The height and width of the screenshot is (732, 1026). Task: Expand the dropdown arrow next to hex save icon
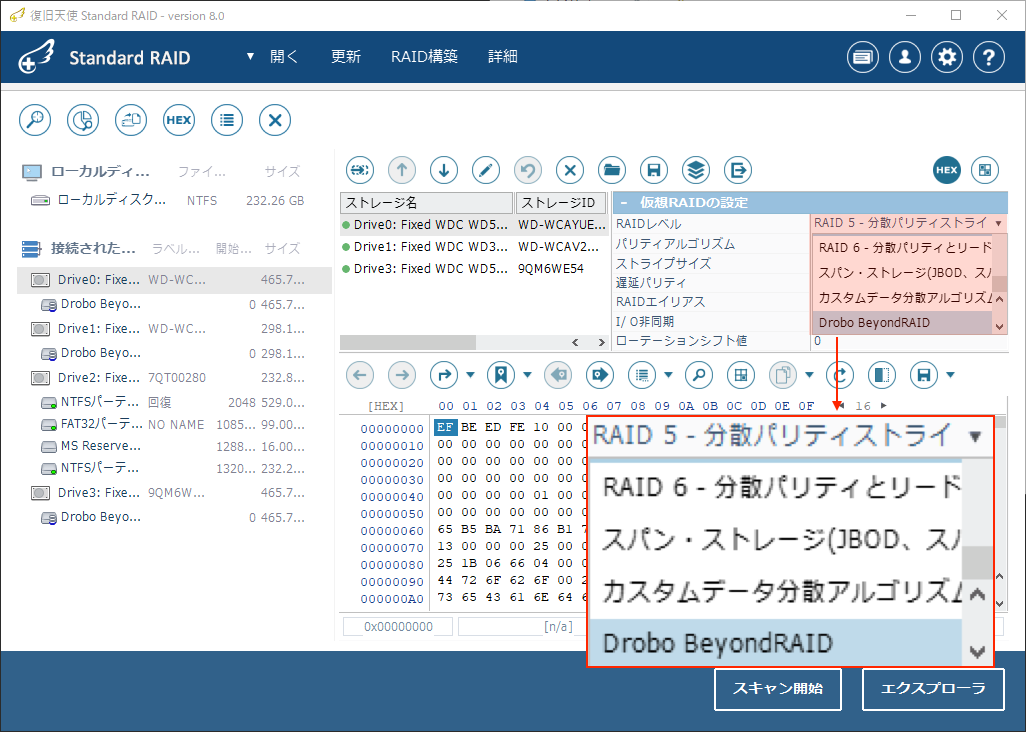point(951,375)
